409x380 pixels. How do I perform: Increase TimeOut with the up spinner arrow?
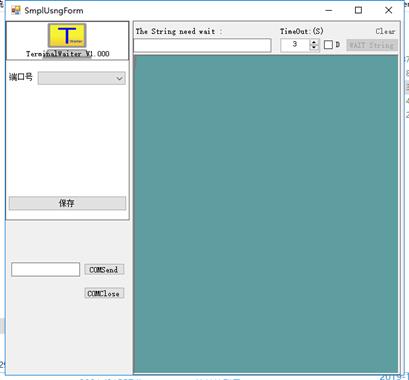tap(314, 42)
